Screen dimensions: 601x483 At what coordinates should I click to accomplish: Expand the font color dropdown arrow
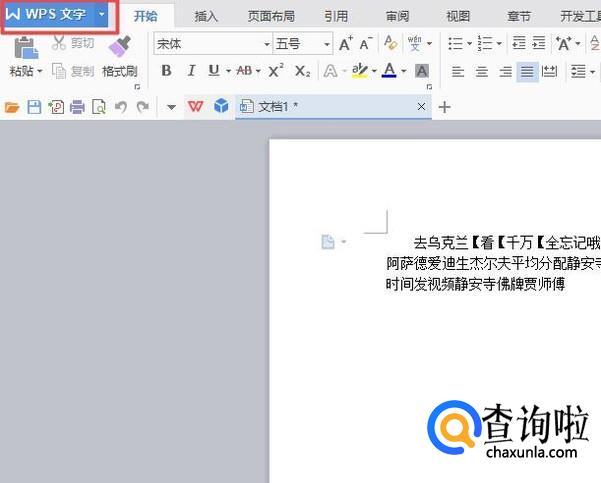click(404, 71)
